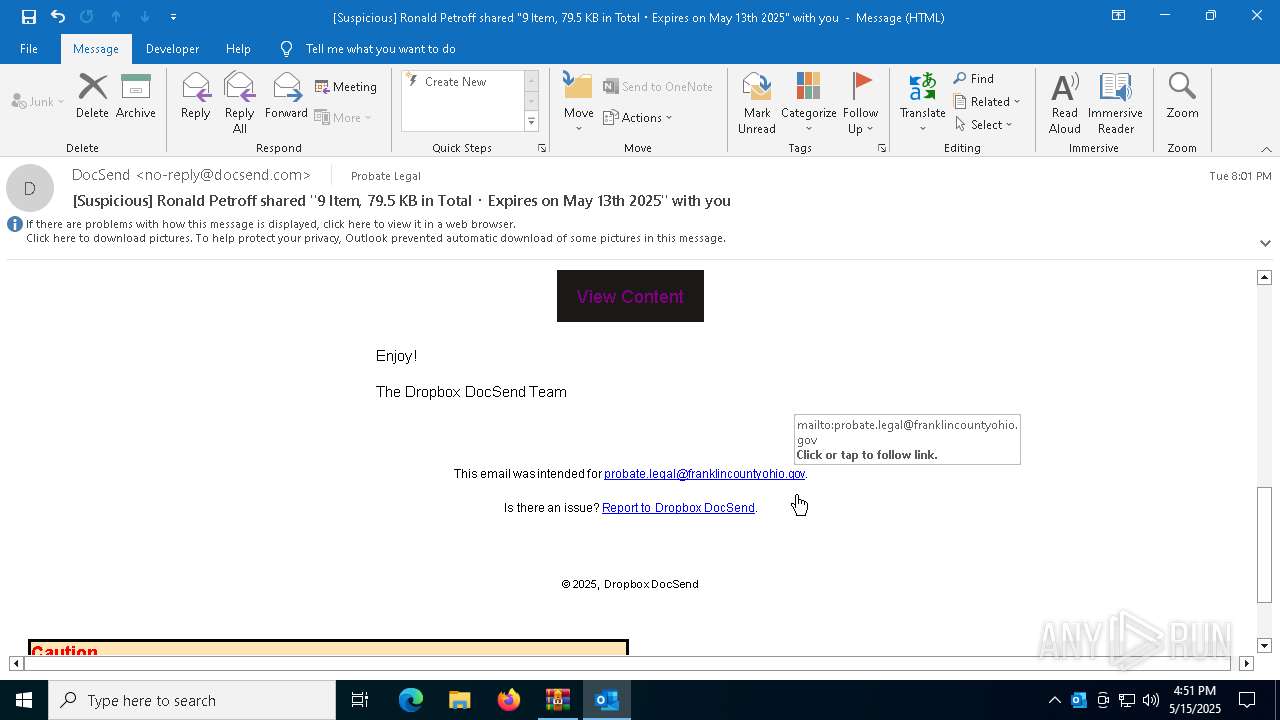
Task: Expand the Related dropdown
Action: pos(987,102)
